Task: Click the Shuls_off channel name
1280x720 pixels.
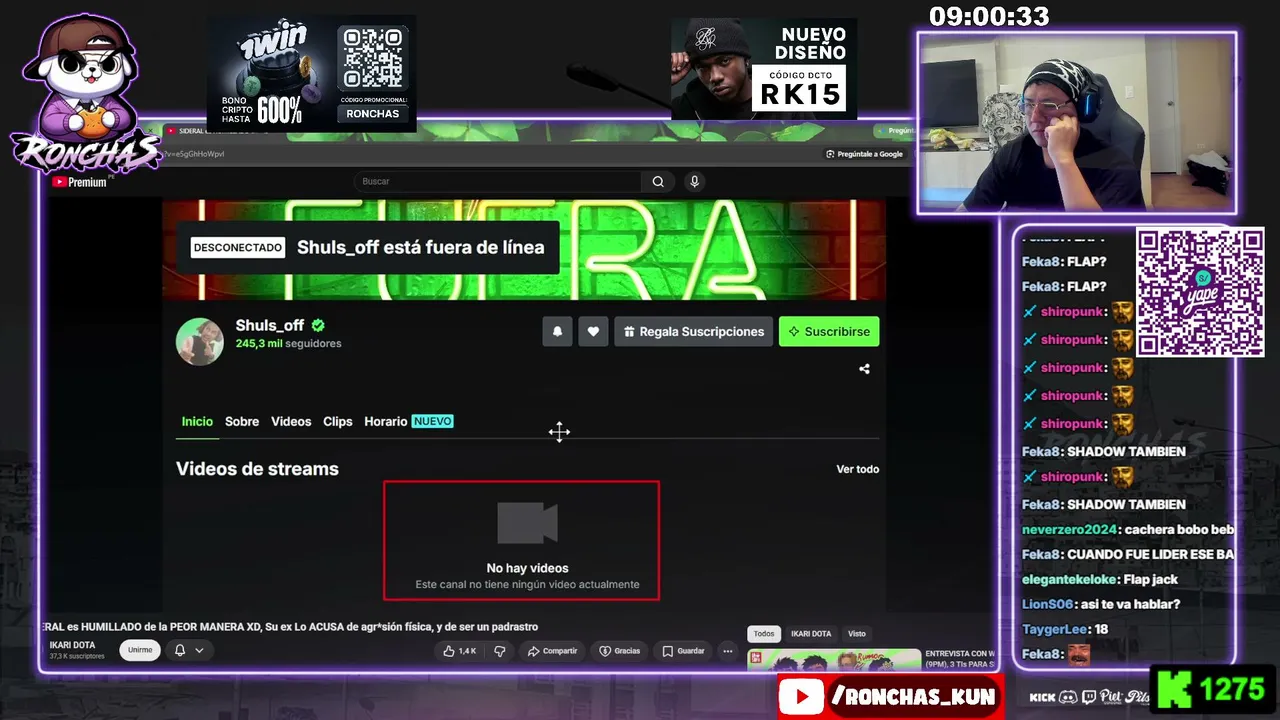Action: [270, 325]
